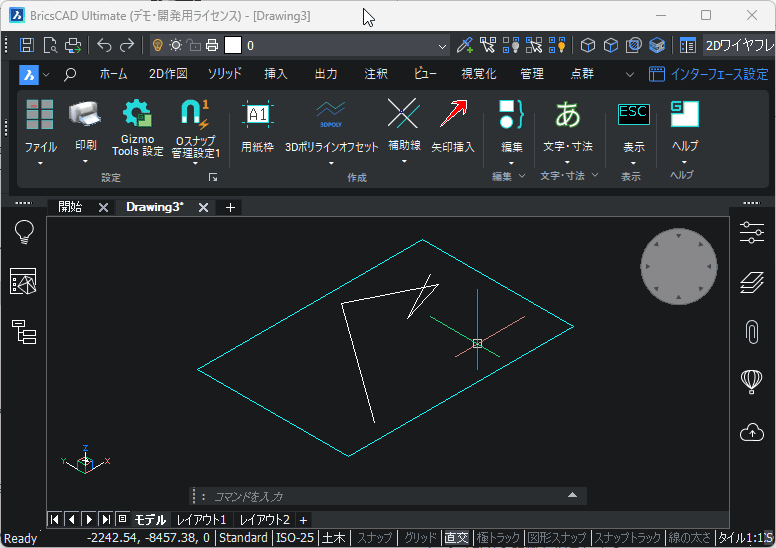Enable グリッド grid display in status bar

[x=420, y=538]
